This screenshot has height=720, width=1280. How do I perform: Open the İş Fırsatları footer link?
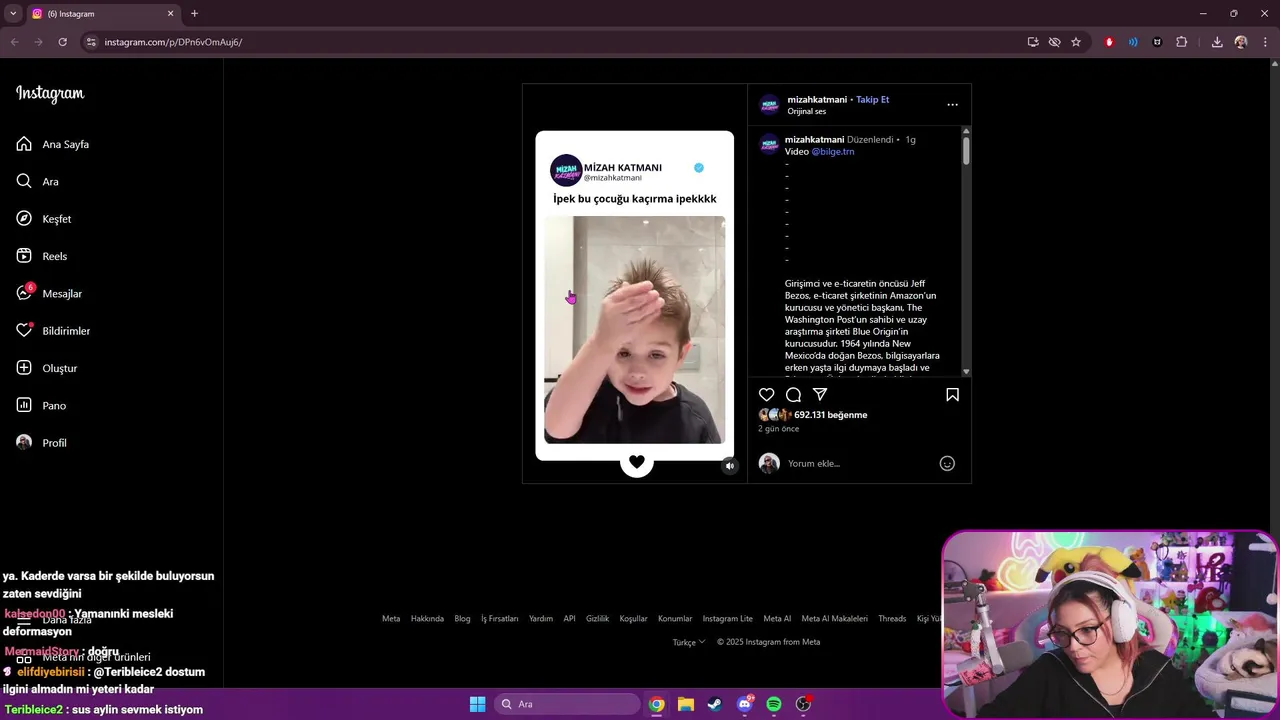tap(499, 619)
